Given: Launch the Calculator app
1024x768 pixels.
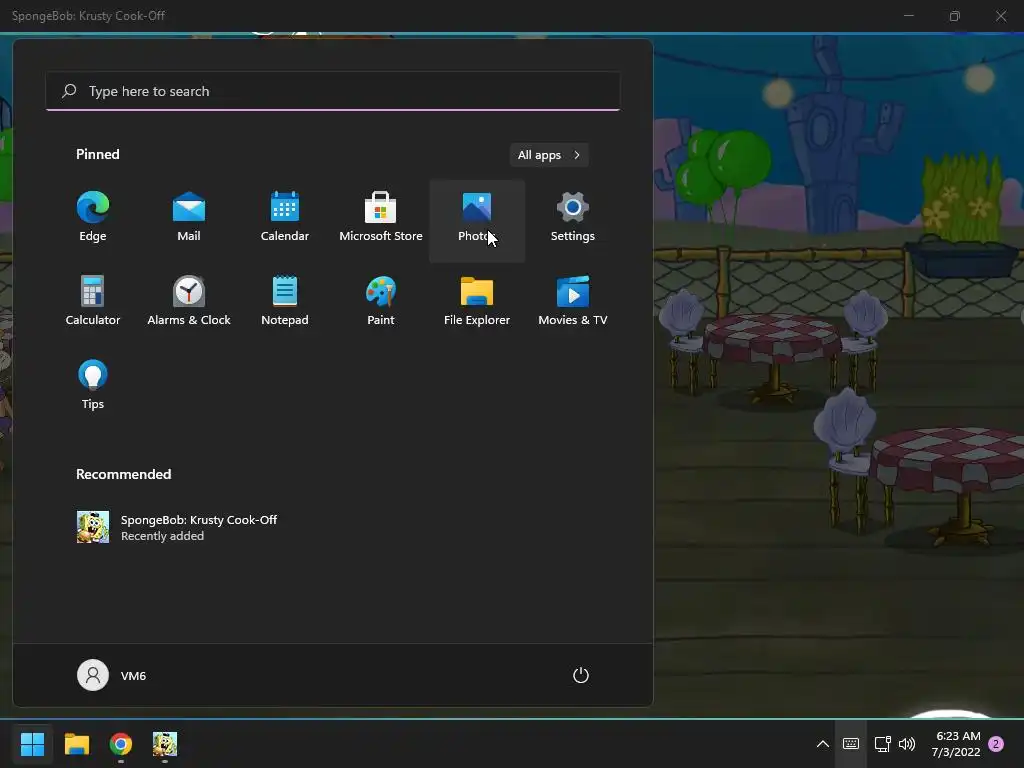Looking at the screenshot, I should pyautogui.click(x=93, y=302).
